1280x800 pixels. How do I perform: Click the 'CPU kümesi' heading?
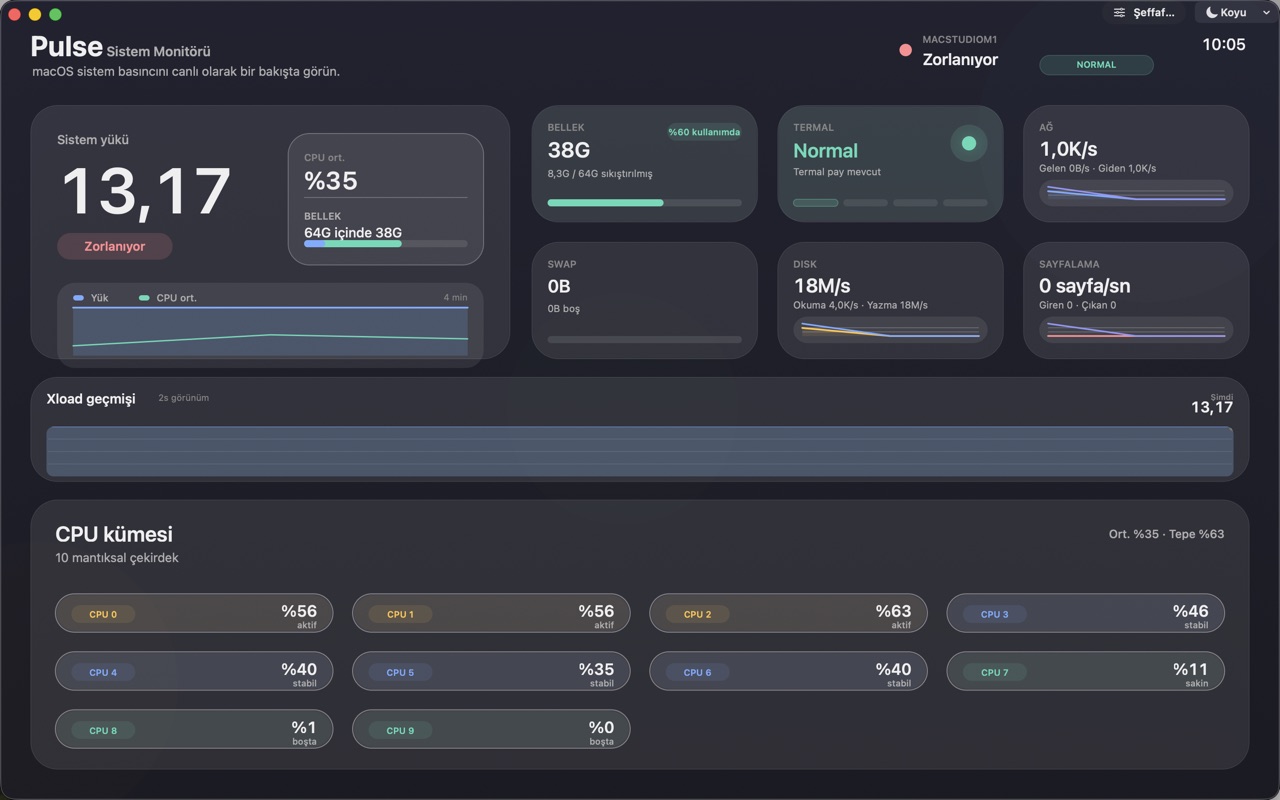(x=114, y=534)
